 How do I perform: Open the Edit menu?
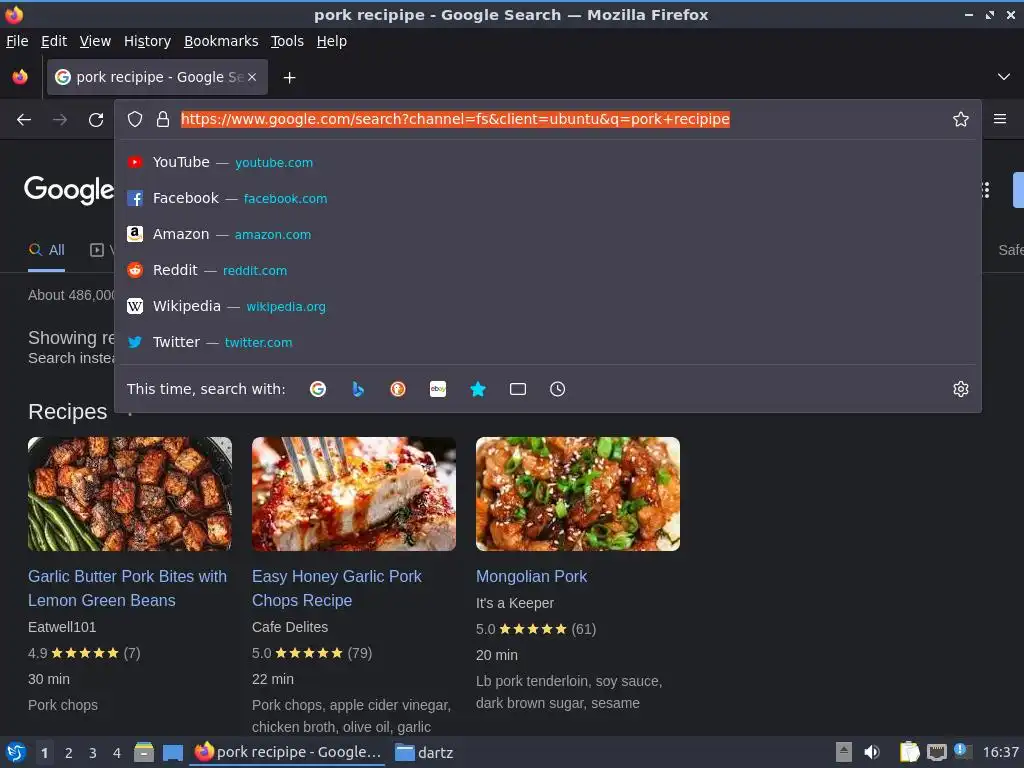click(x=54, y=41)
